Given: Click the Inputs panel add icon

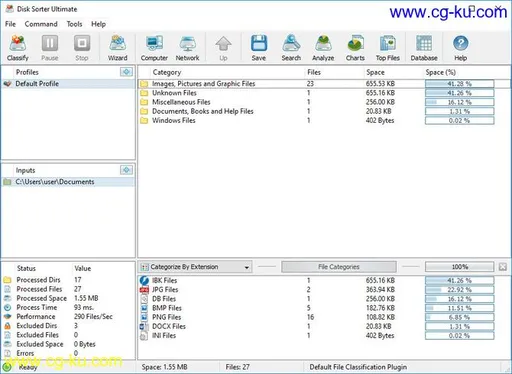Looking at the screenshot, I should pyautogui.click(x=126, y=170).
